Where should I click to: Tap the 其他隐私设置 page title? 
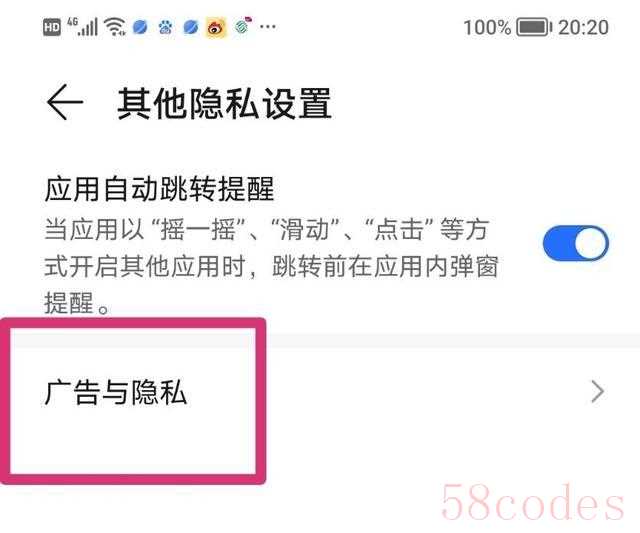tap(224, 104)
